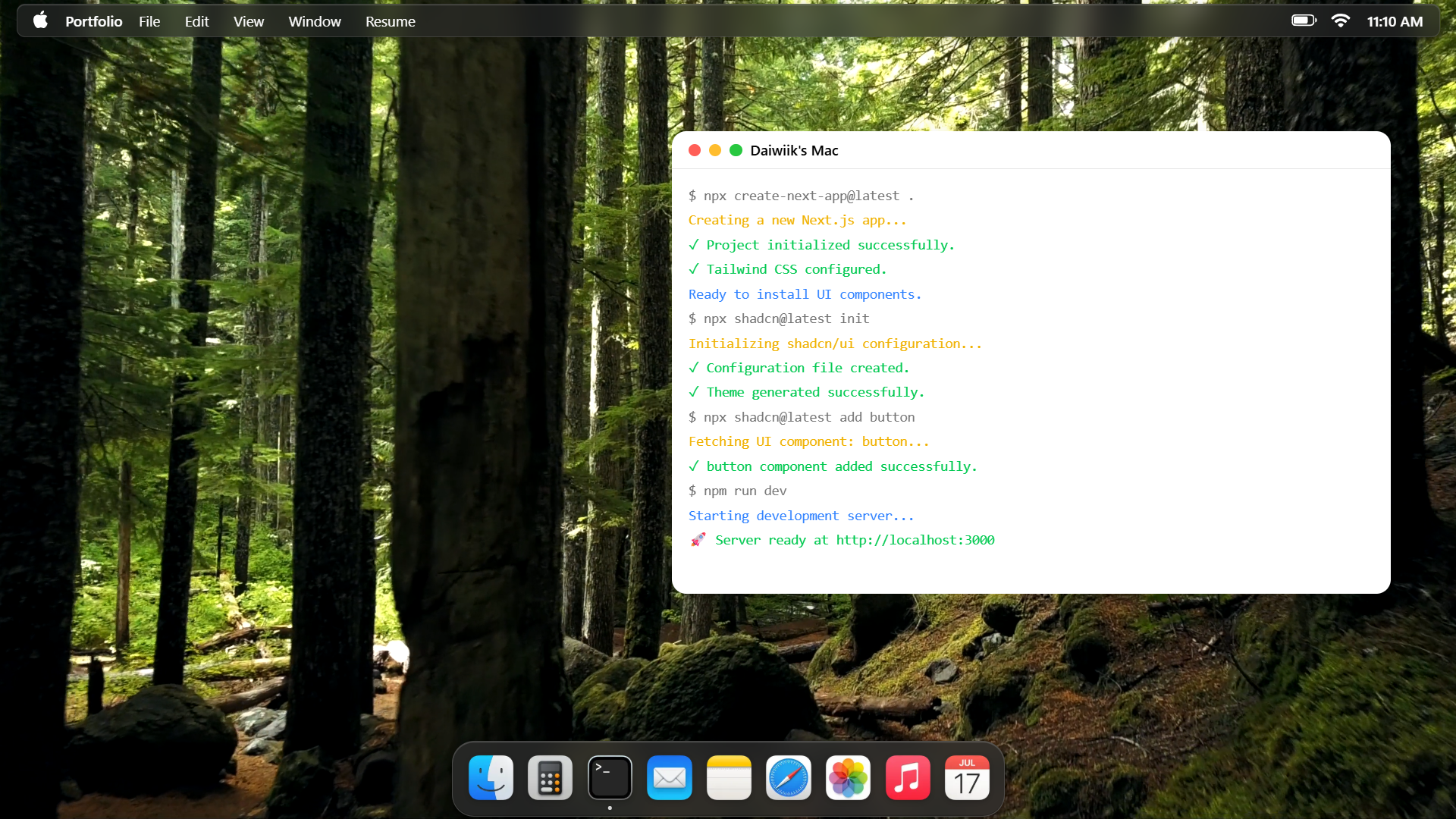The image size is (1456, 819).
Task: Launch the Music app
Action: (x=907, y=777)
